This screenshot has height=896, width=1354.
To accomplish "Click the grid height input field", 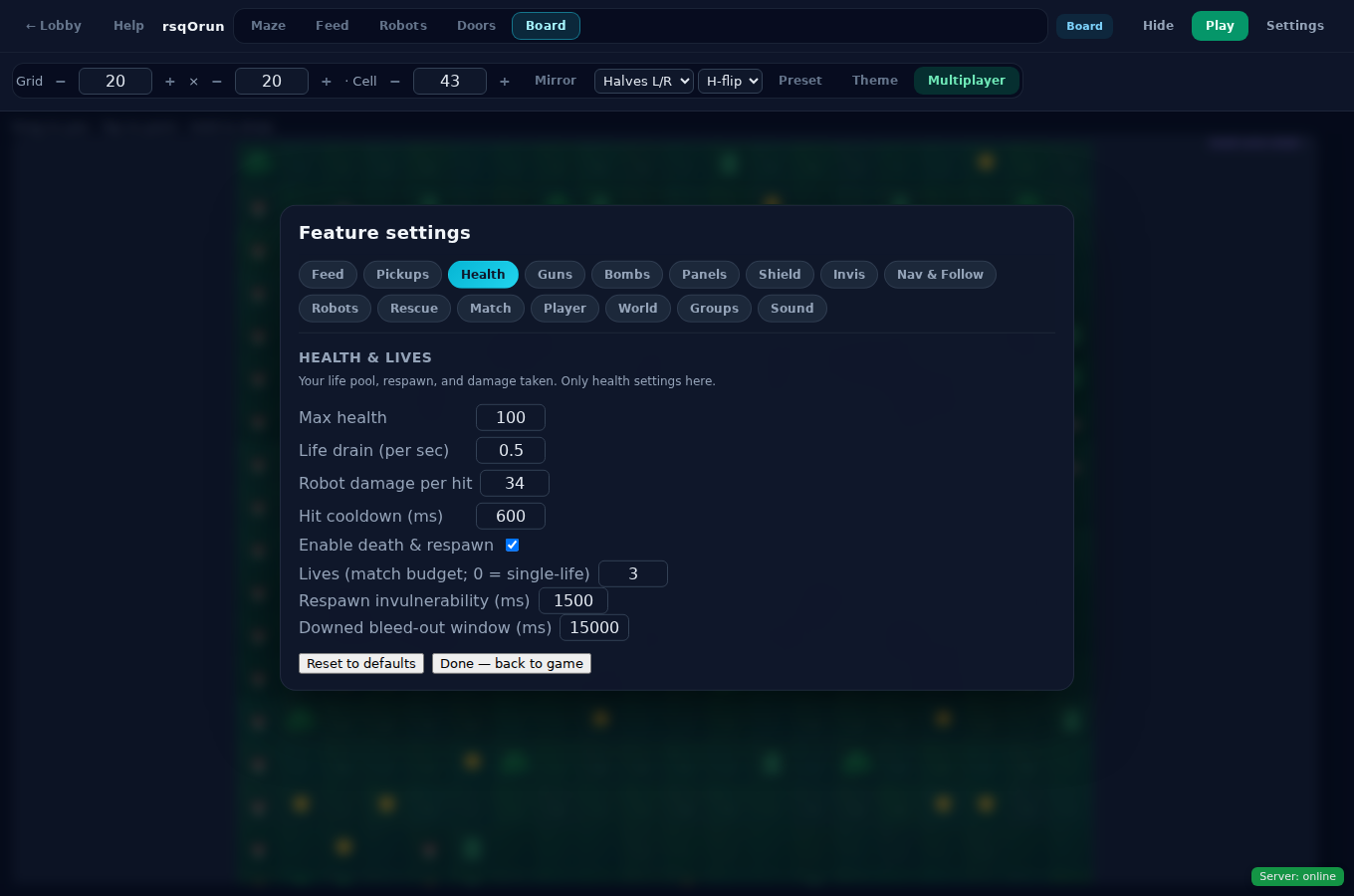I will [x=272, y=82].
